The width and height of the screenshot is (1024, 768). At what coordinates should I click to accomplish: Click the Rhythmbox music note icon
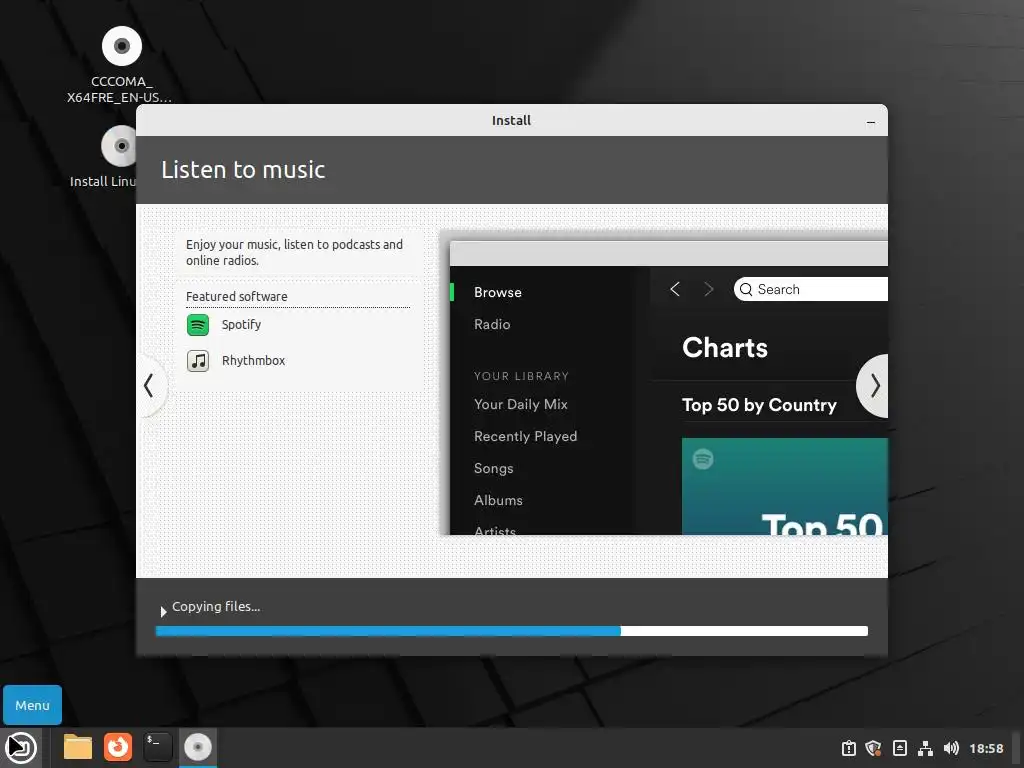tap(198, 360)
